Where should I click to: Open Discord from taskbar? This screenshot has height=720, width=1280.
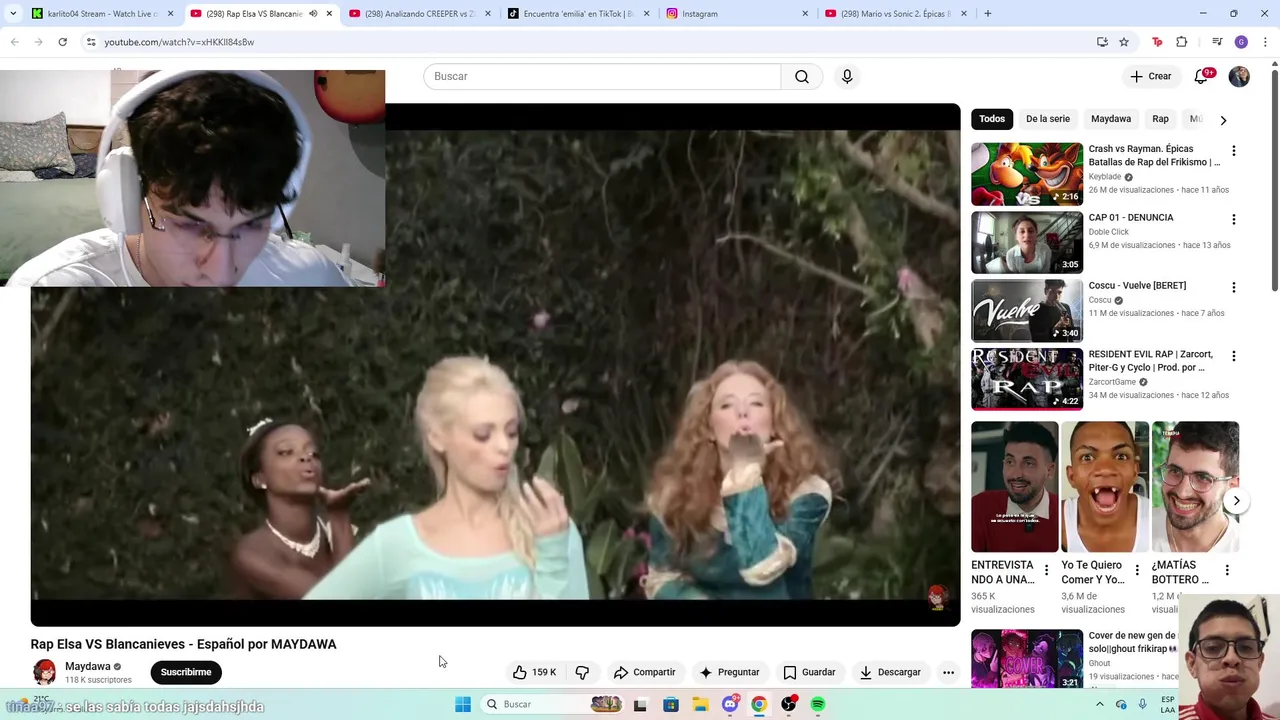tap(730, 704)
